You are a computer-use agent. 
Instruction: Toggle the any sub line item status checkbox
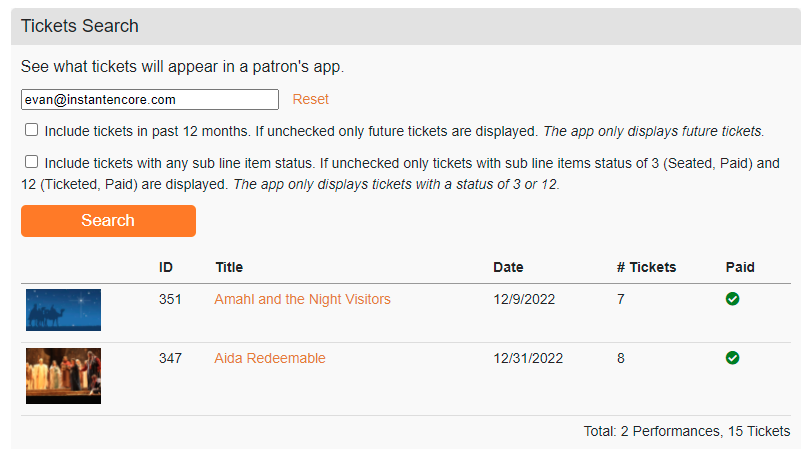(31, 162)
